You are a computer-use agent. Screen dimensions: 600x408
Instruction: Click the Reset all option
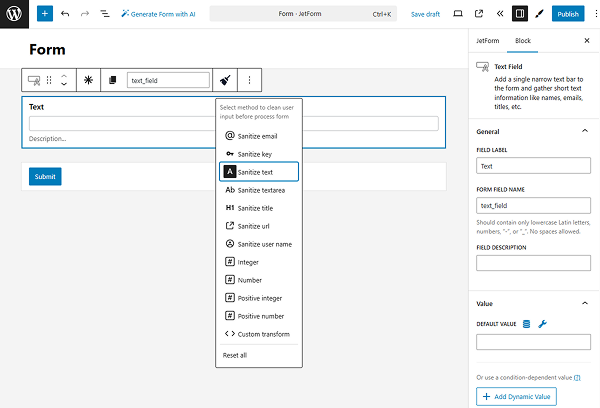click(236, 355)
